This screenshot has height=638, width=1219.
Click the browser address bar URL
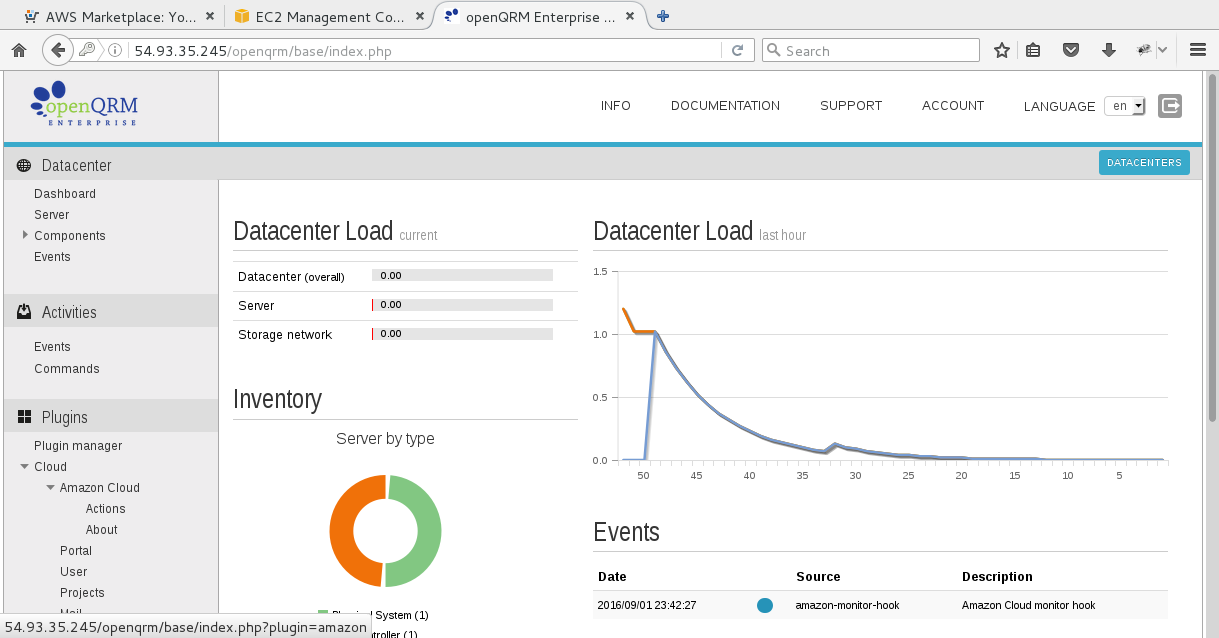click(x=263, y=51)
